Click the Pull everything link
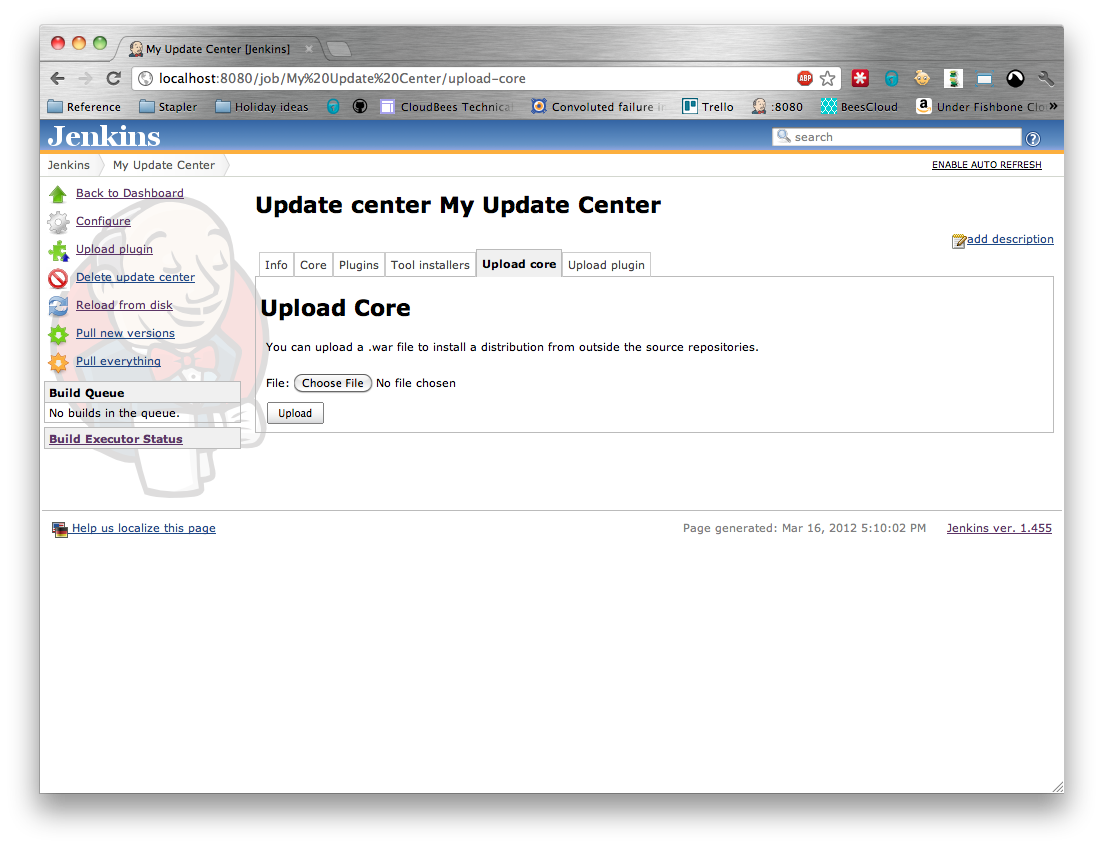This screenshot has height=848, width=1104. [x=118, y=361]
